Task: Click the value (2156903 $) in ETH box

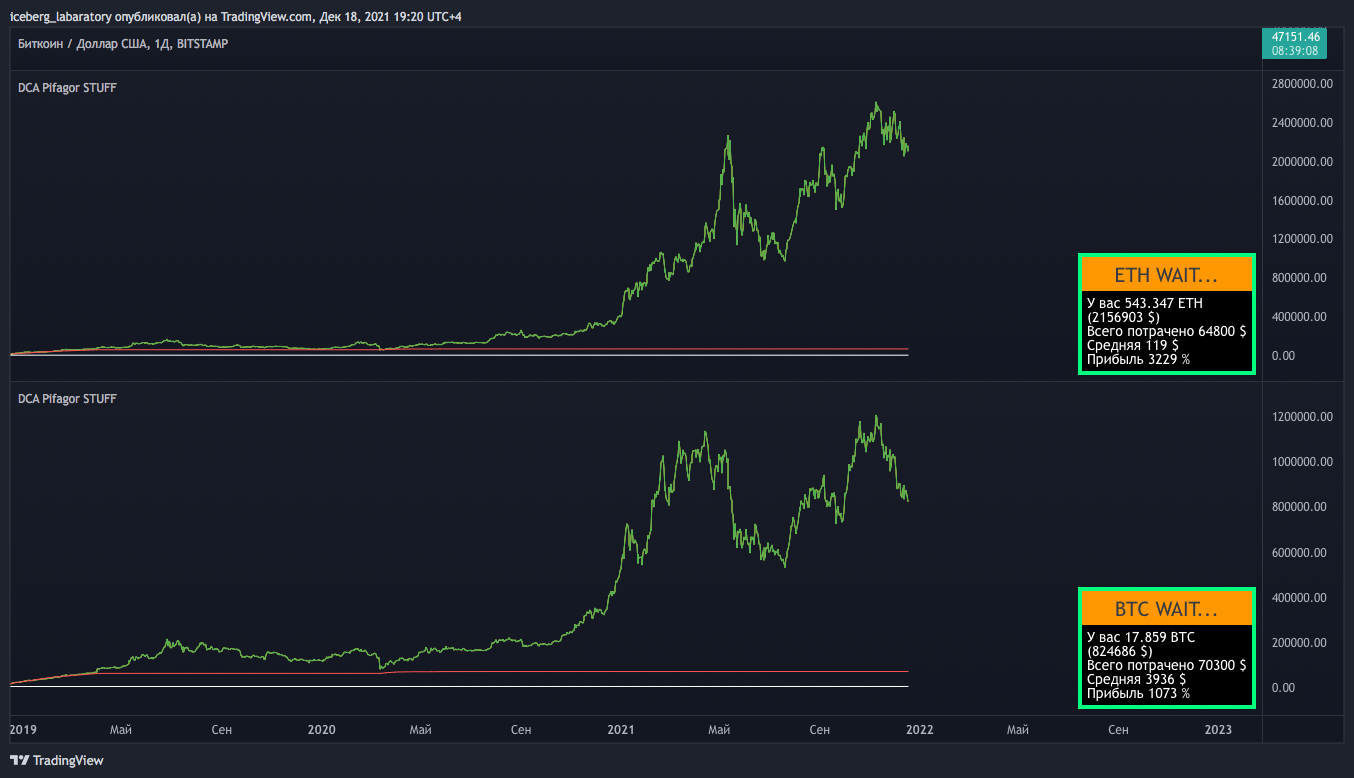Action: coord(1123,316)
